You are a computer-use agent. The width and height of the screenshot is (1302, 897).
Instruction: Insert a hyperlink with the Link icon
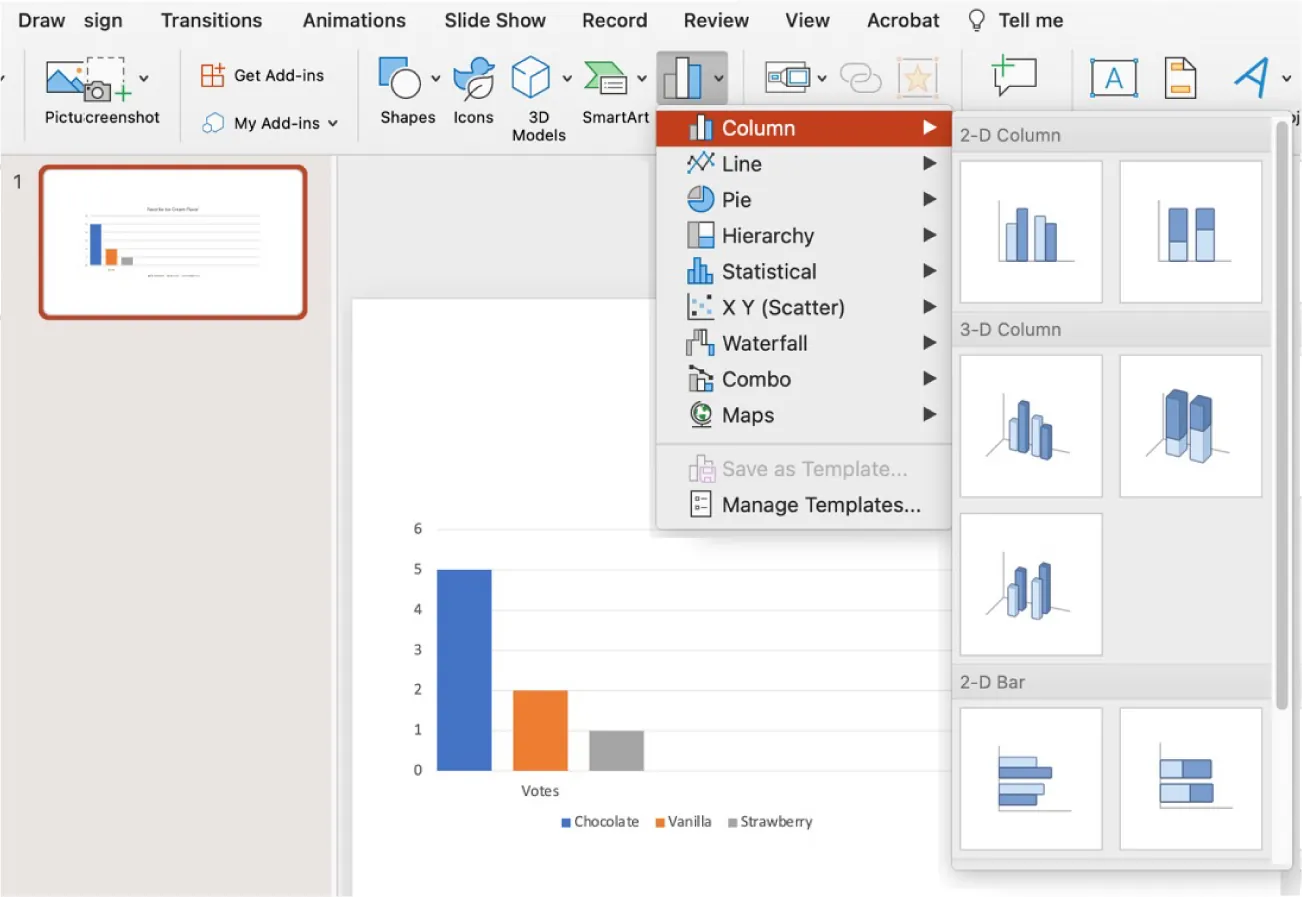coord(858,77)
